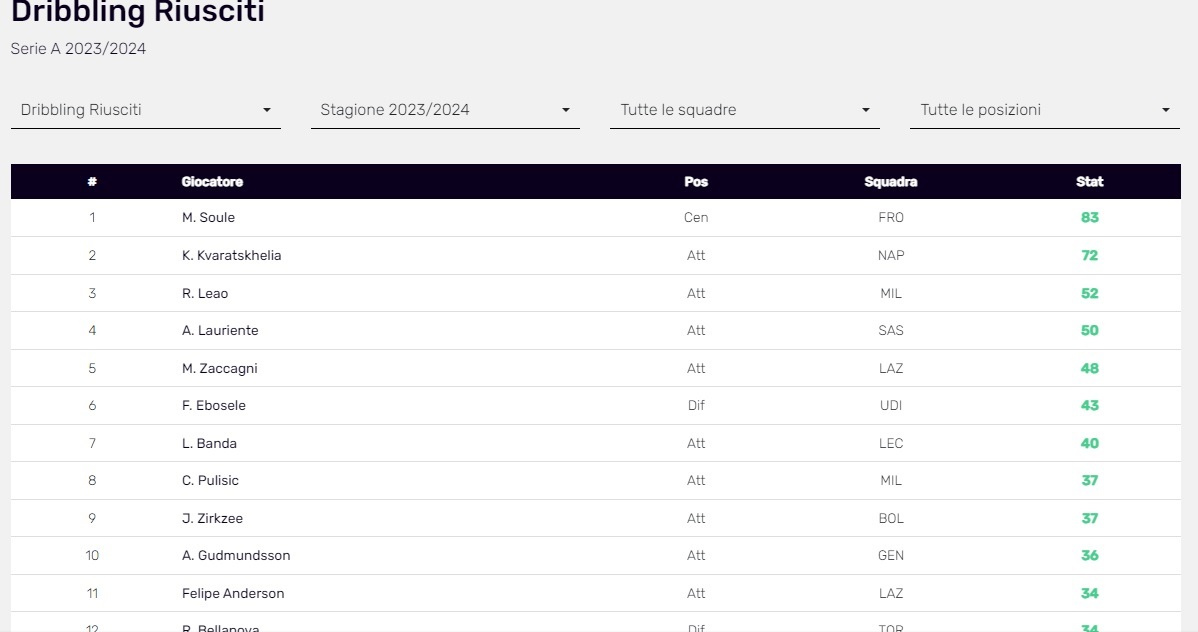Select player M. Soule

click(208, 218)
